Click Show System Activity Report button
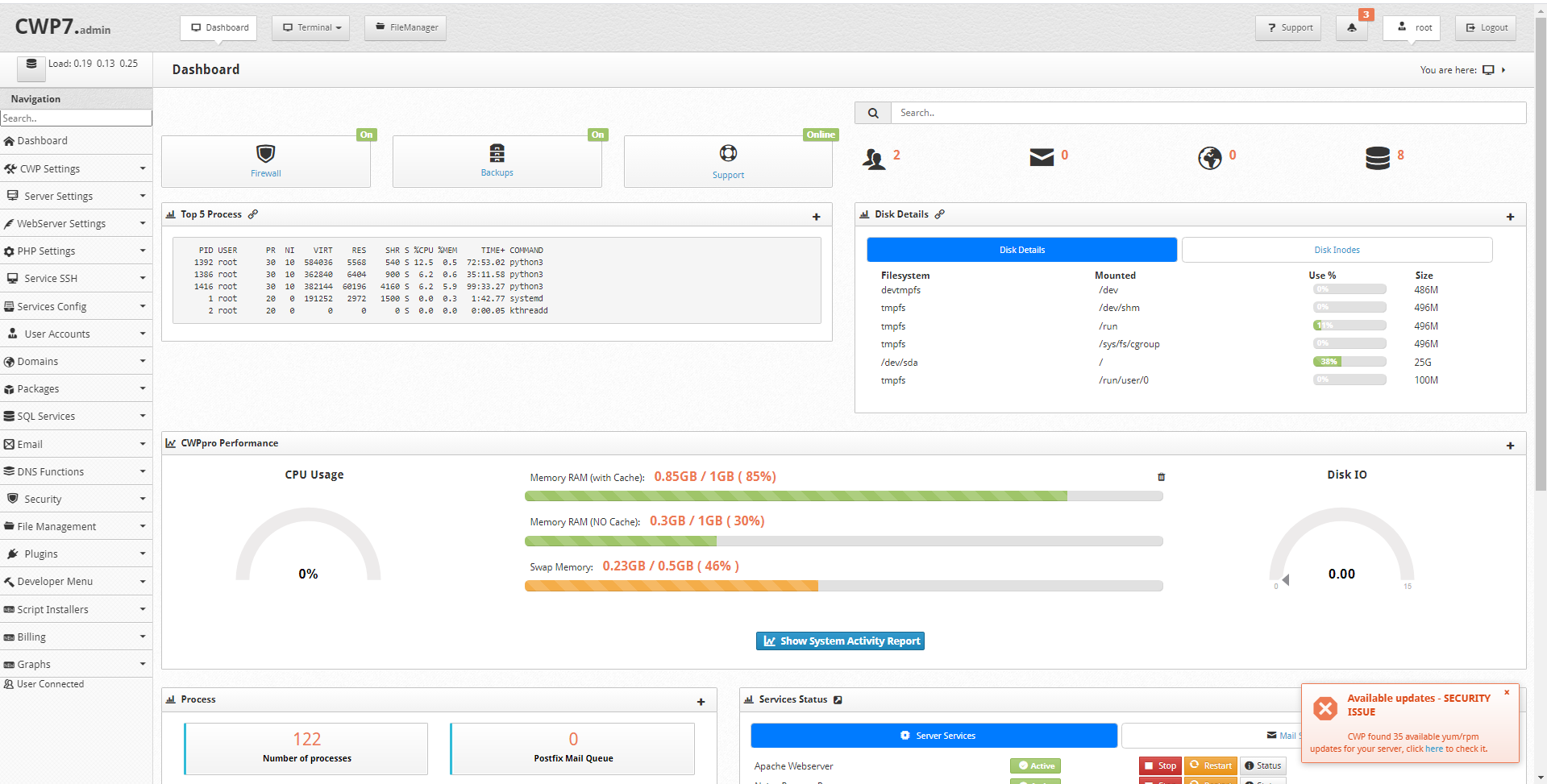Screen dimensions: 1547x784 (x=840, y=641)
